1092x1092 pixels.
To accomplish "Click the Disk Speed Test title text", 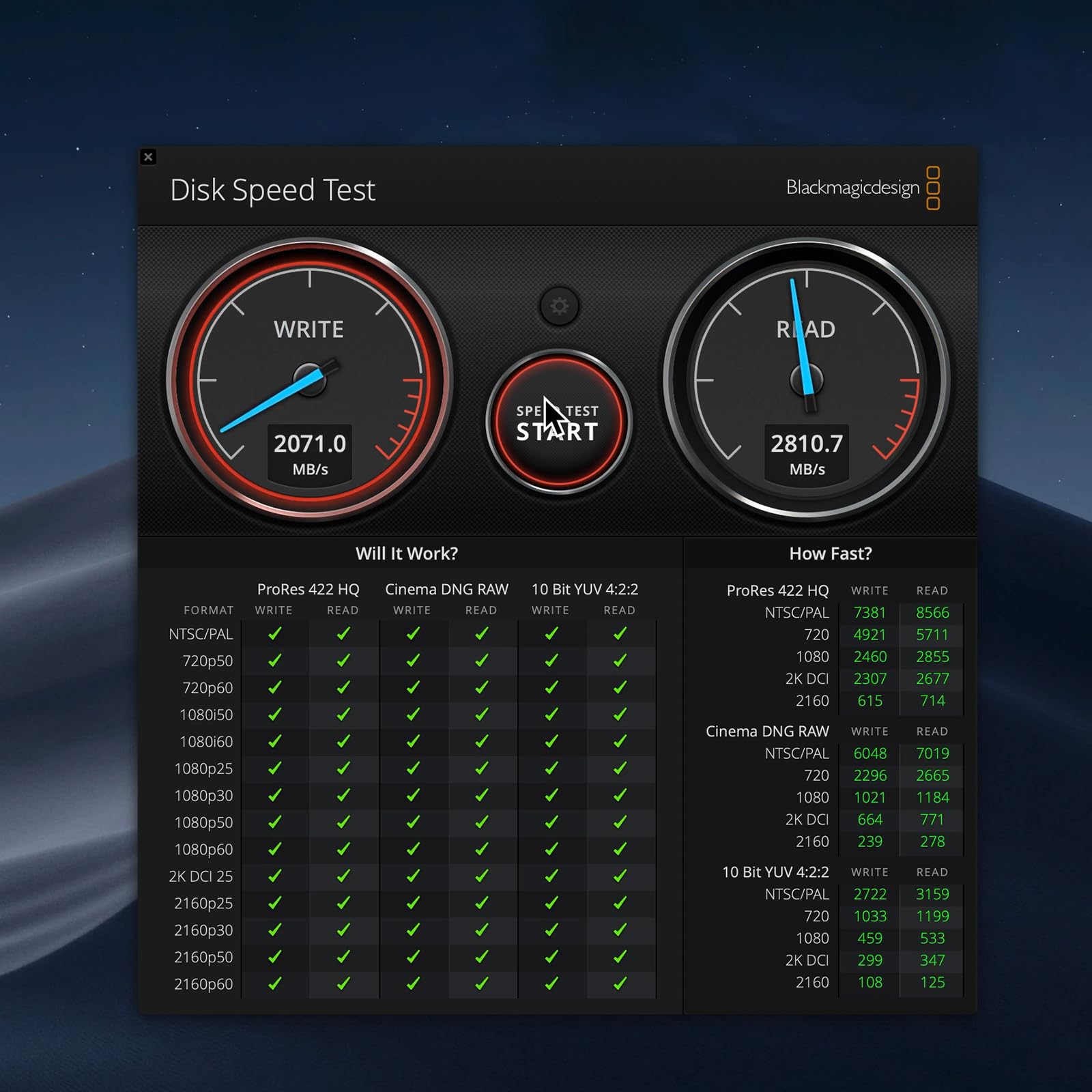I will (272, 190).
